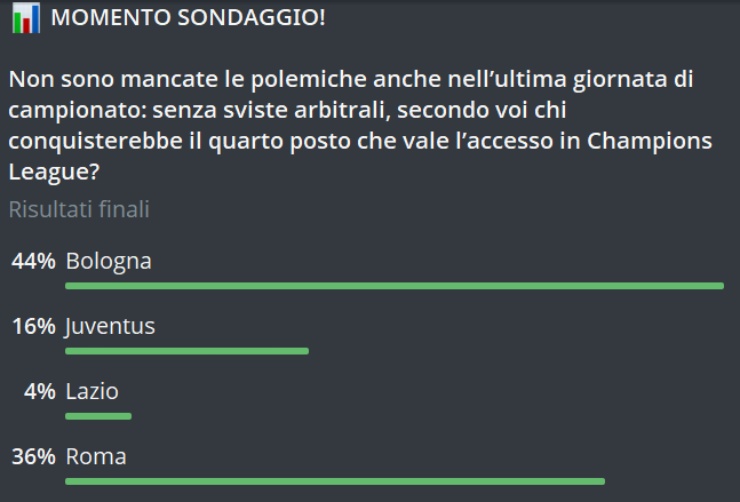Click Bologna's green result bar
740x502 pixels.
click(394, 286)
